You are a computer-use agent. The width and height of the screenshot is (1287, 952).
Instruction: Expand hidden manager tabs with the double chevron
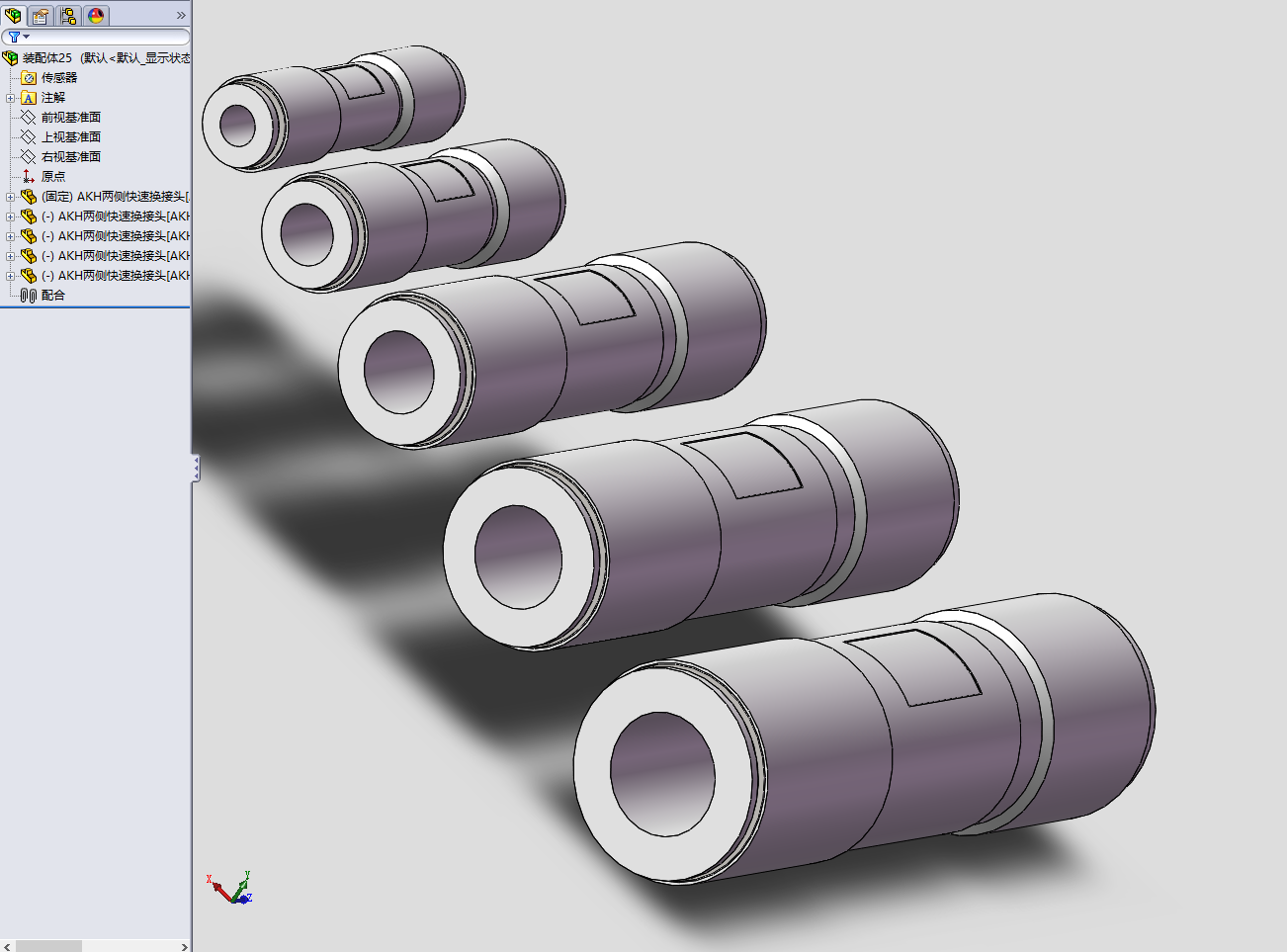point(181,16)
